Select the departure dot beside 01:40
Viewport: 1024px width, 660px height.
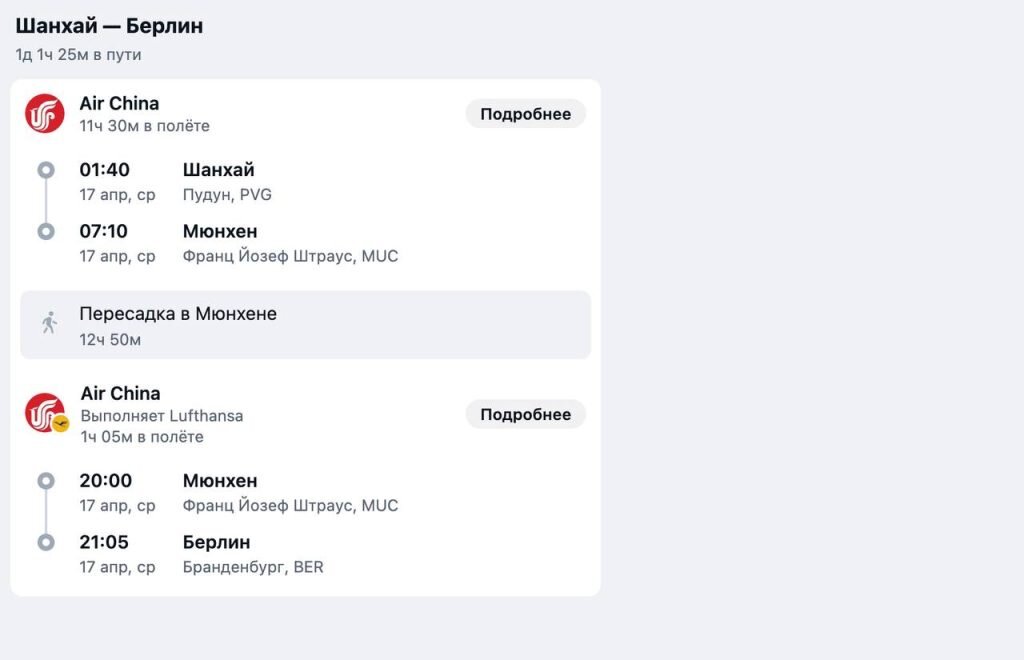click(44, 169)
